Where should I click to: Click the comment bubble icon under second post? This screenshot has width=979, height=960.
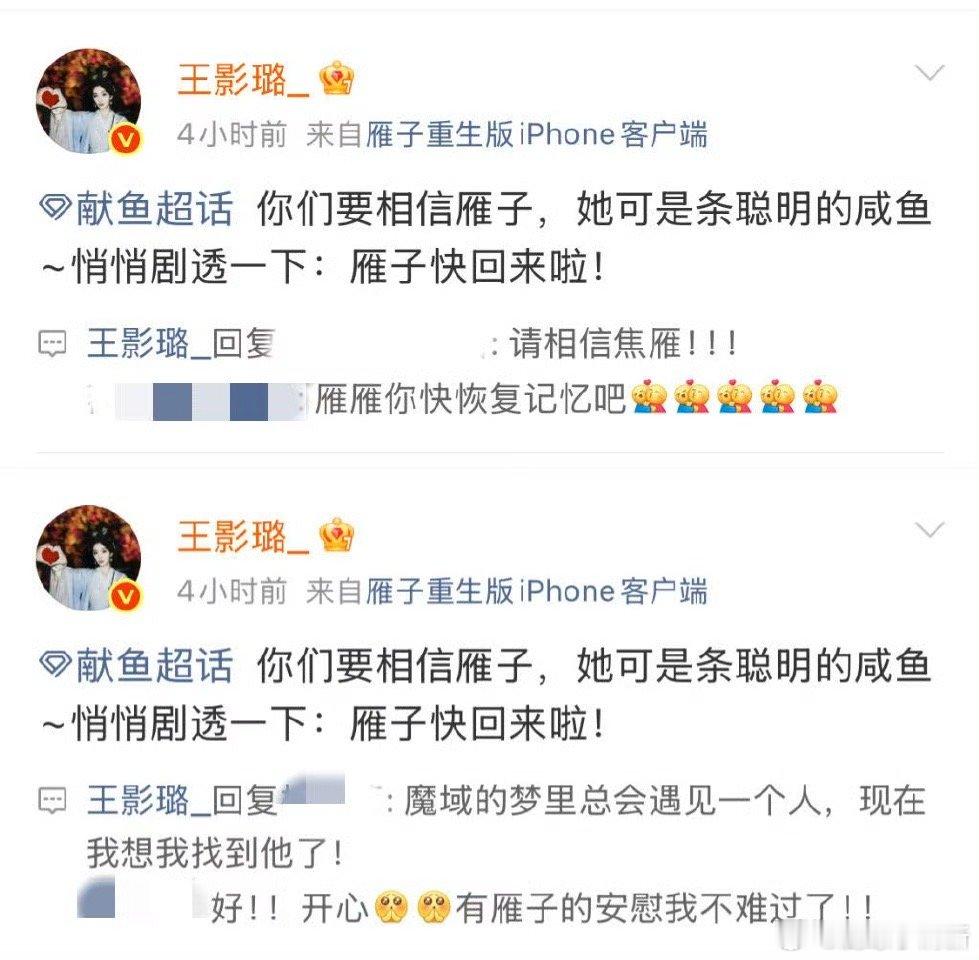pyautogui.click(x=52, y=801)
